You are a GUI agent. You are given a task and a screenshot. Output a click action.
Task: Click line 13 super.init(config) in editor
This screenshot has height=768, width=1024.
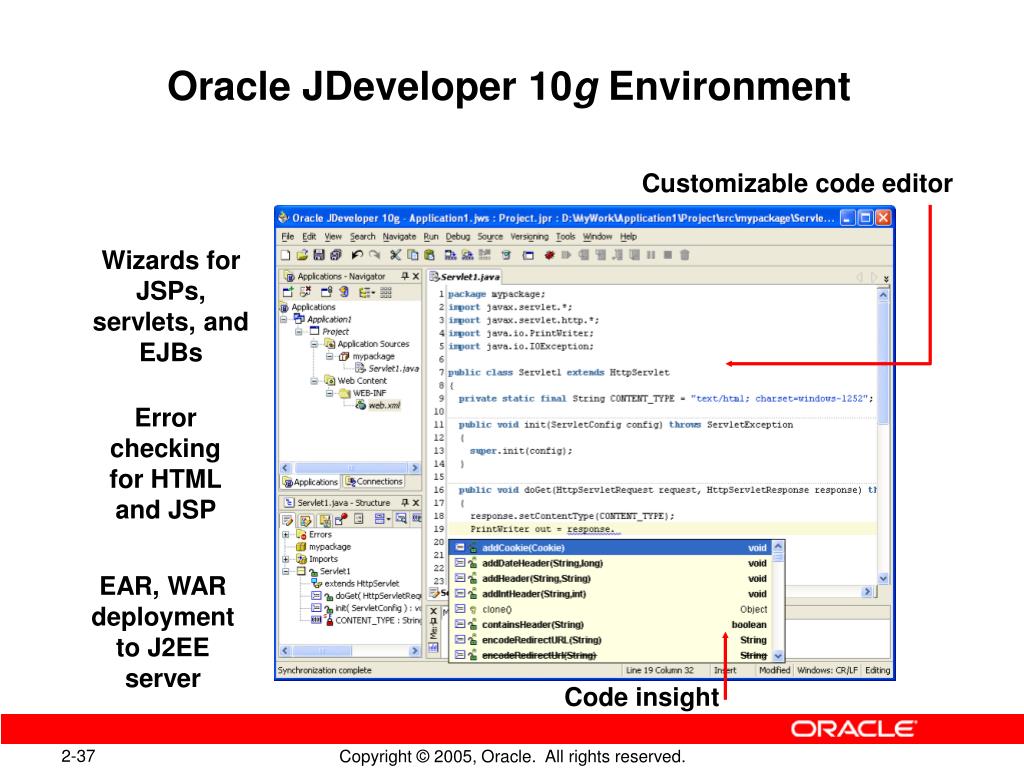click(x=520, y=451)
